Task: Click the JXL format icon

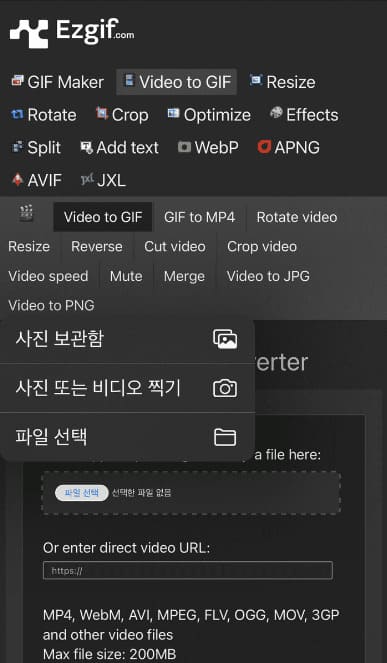Action: pos(87,179)
